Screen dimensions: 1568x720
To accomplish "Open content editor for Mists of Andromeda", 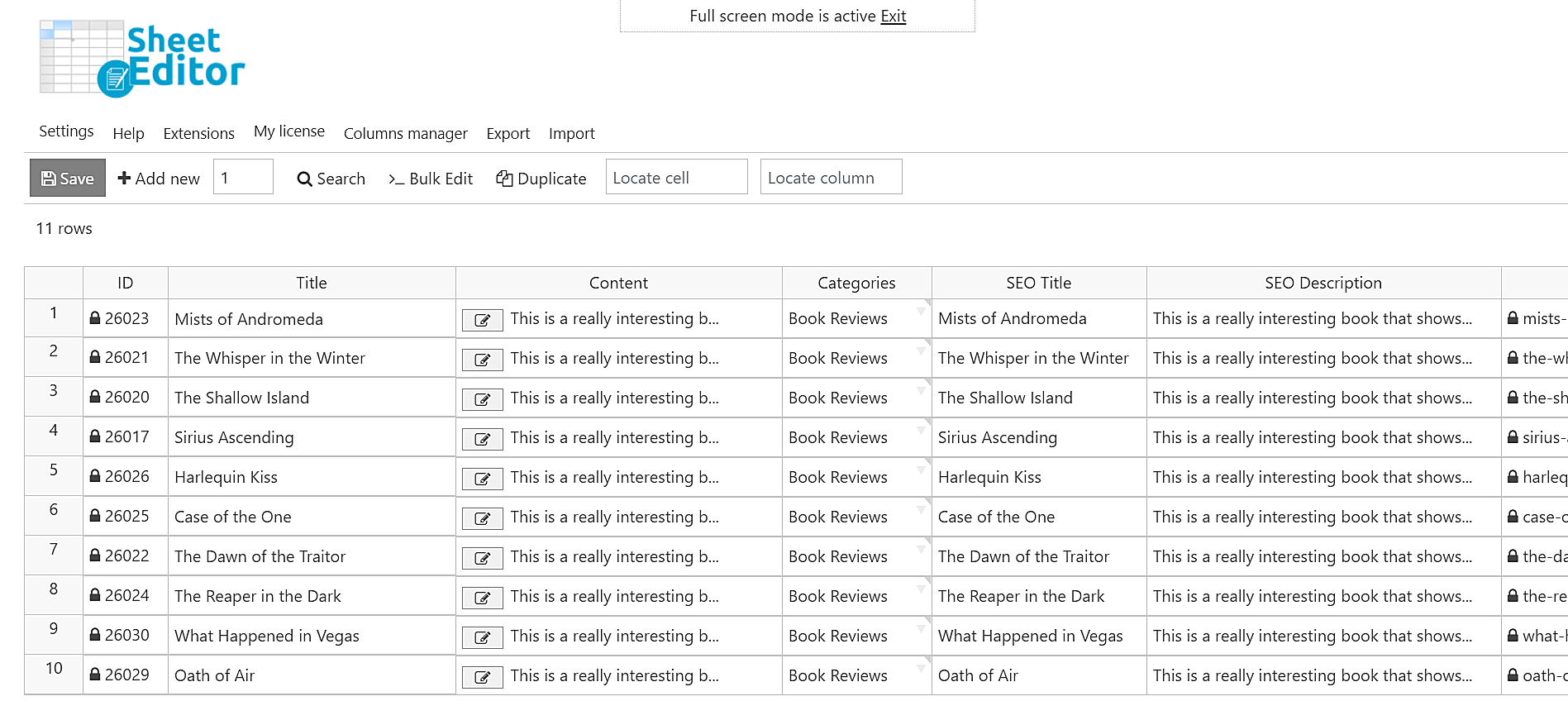I will tap(482, 321).
